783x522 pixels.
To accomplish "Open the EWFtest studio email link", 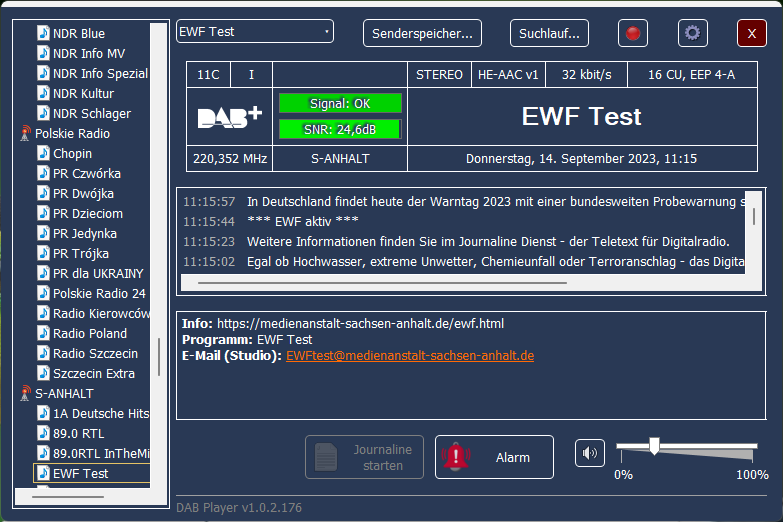I will tap(410, 356).
